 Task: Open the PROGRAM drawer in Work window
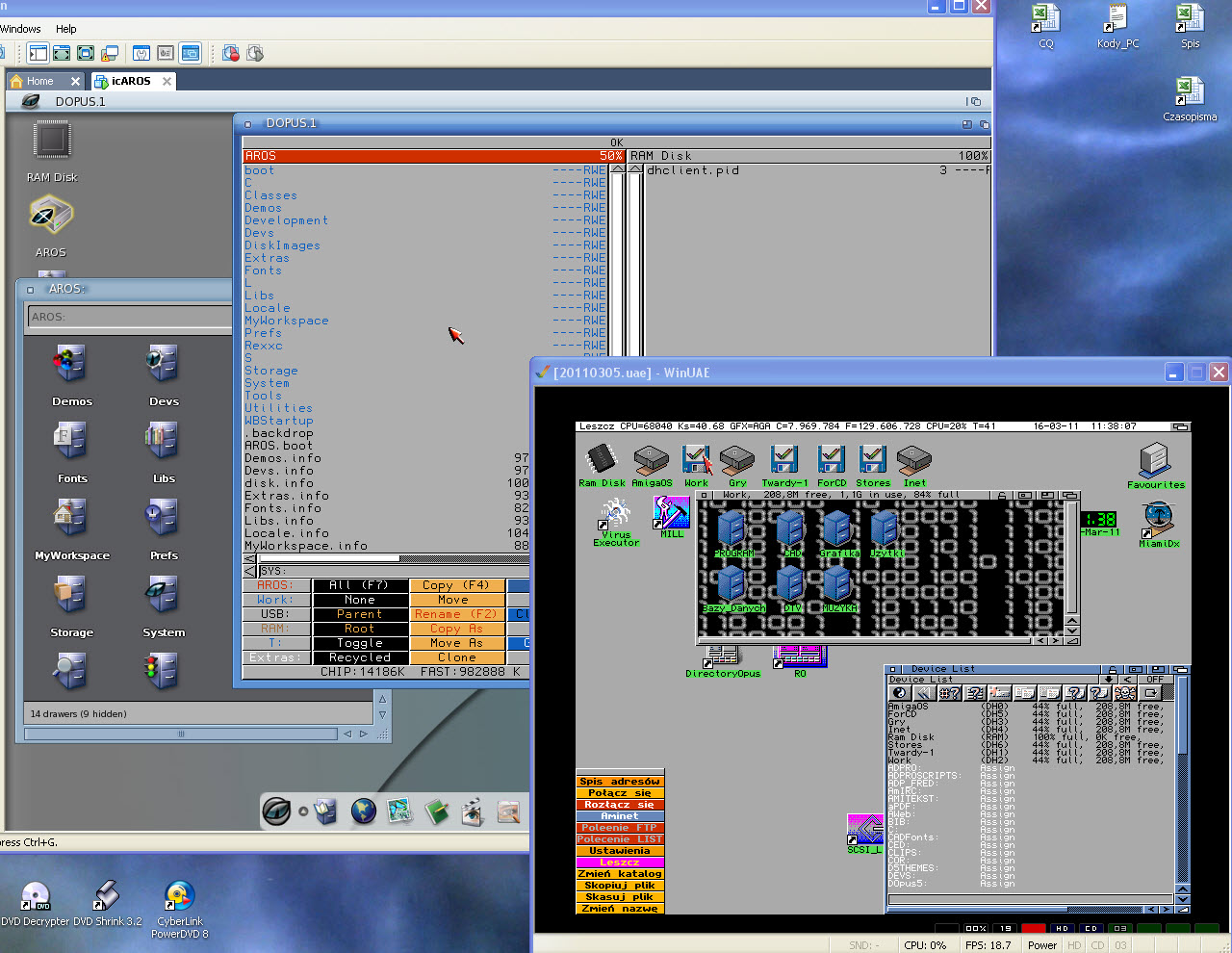click(x=732, y=533)
